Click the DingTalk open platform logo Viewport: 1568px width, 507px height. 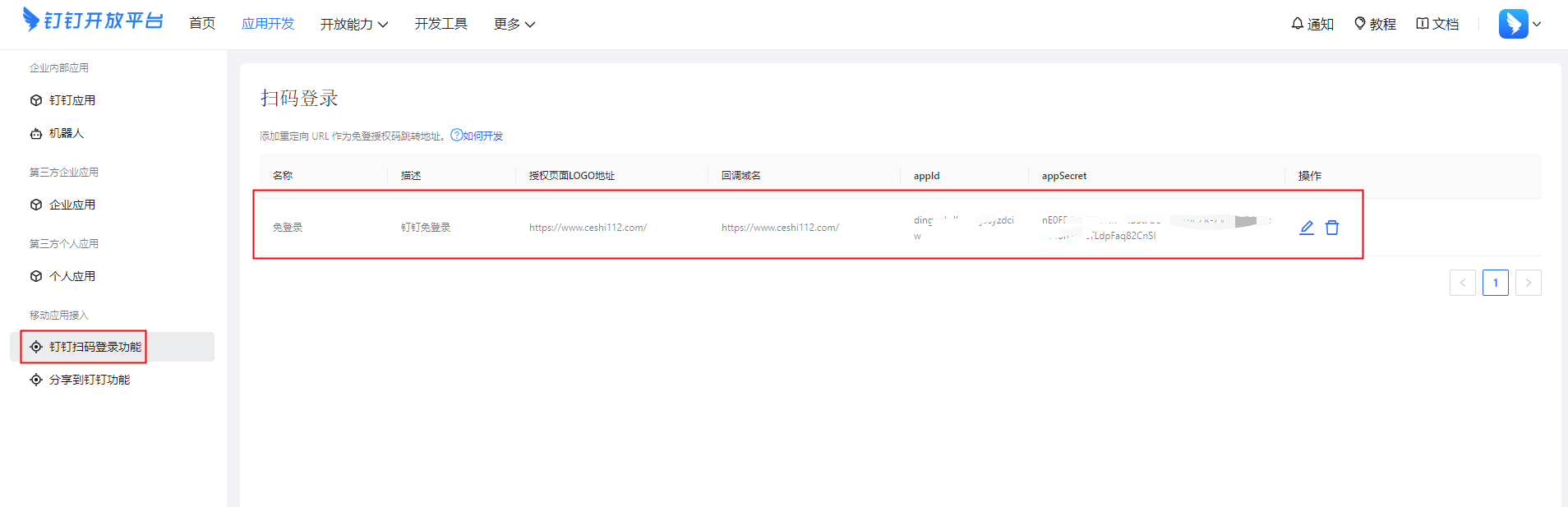[x=93, y=20]
